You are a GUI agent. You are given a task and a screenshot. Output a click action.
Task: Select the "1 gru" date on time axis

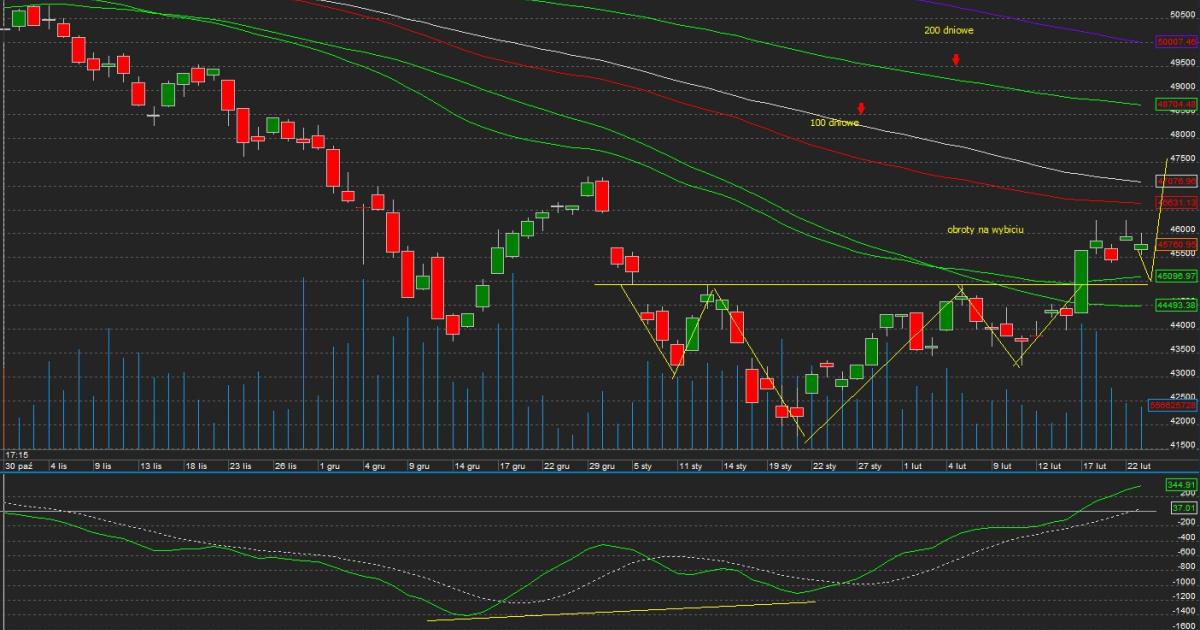[x=329, y=466]
